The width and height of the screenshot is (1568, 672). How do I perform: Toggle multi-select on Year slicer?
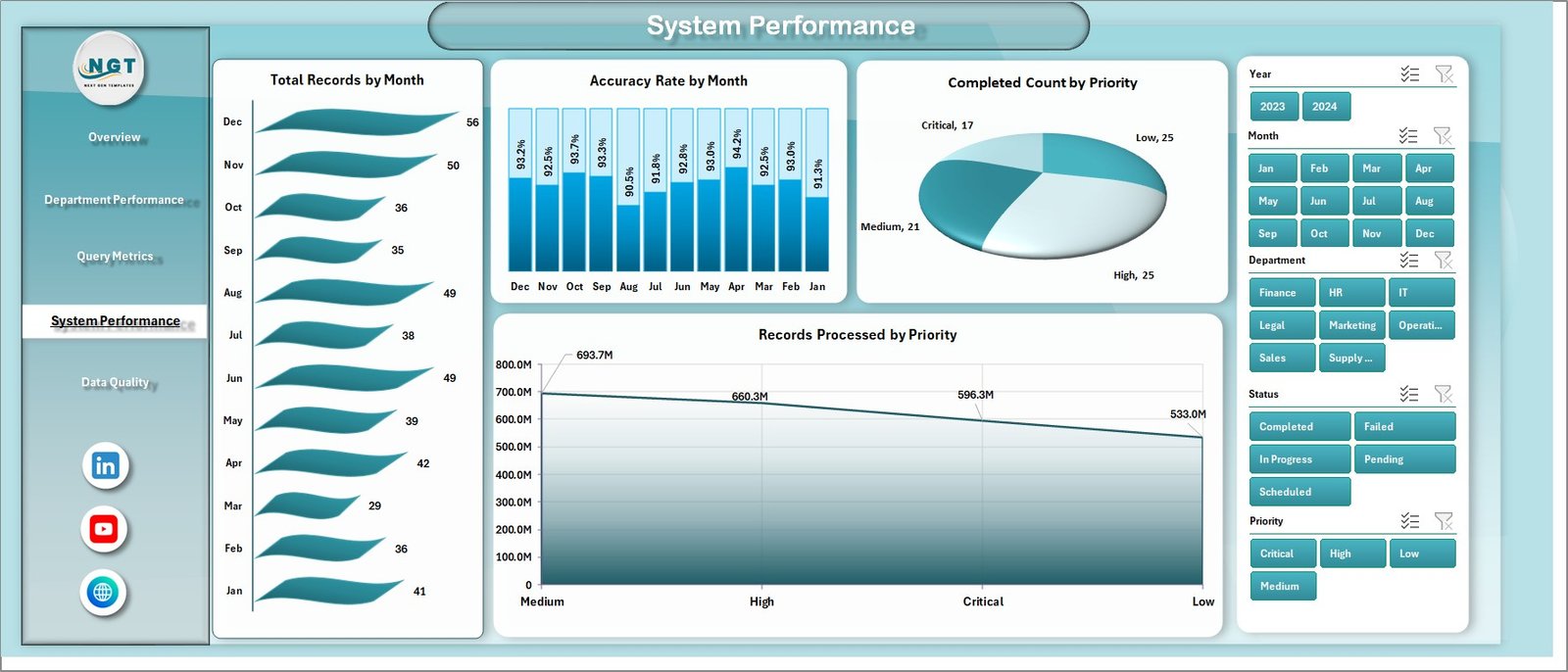(1409, 74)
